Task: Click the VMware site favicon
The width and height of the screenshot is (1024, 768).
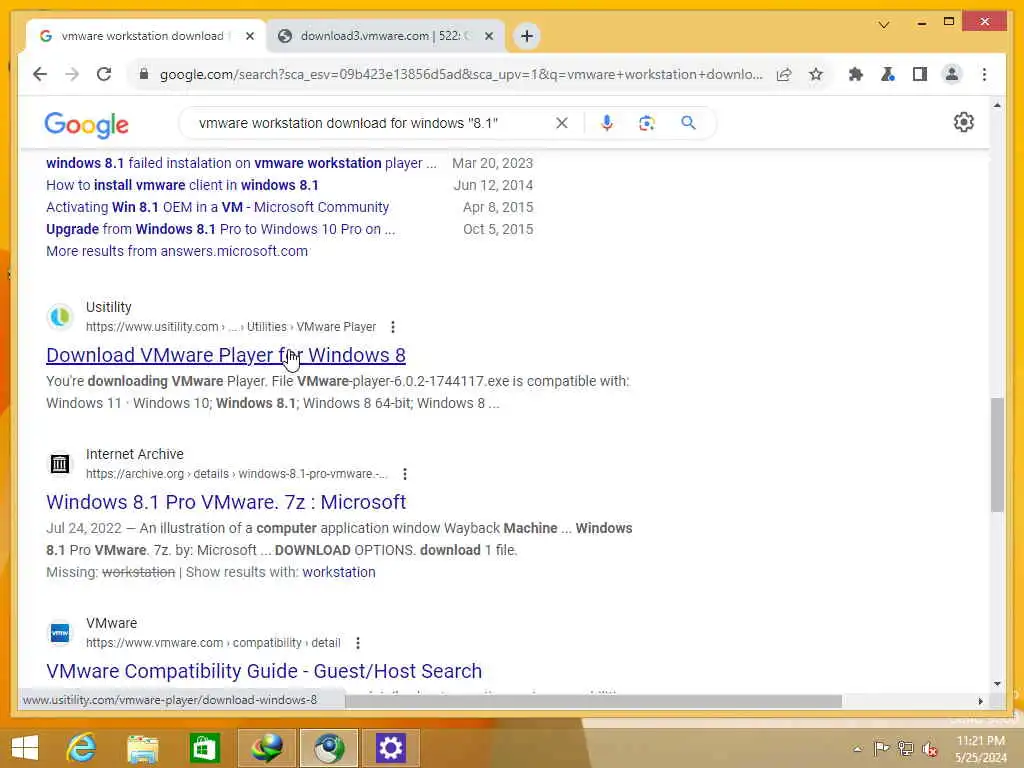Action: [60, 633]
